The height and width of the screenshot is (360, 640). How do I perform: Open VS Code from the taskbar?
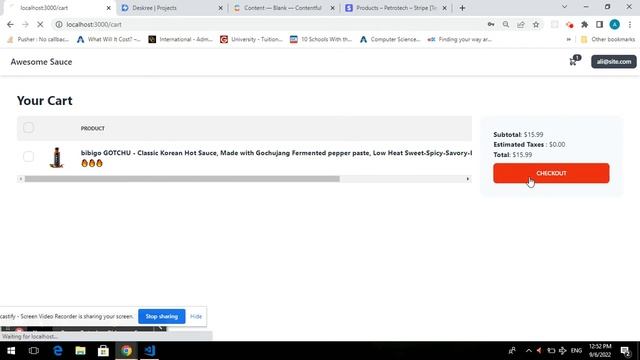(149, 351)
